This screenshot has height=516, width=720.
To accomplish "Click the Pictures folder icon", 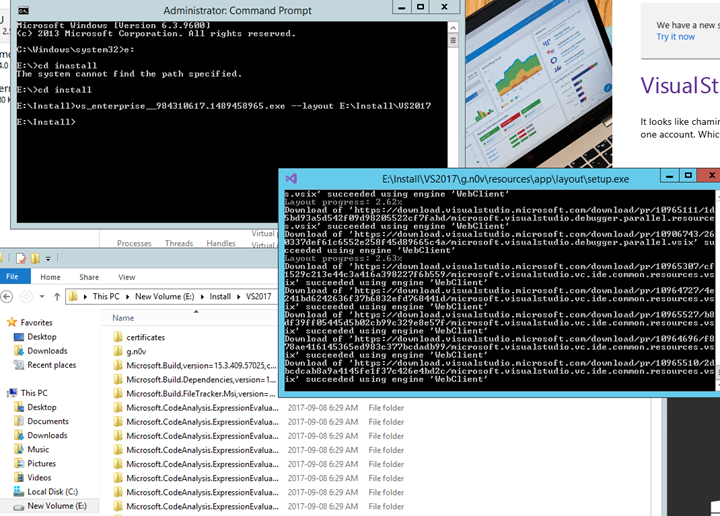I will pyautogui.click(x=19, y=463).
